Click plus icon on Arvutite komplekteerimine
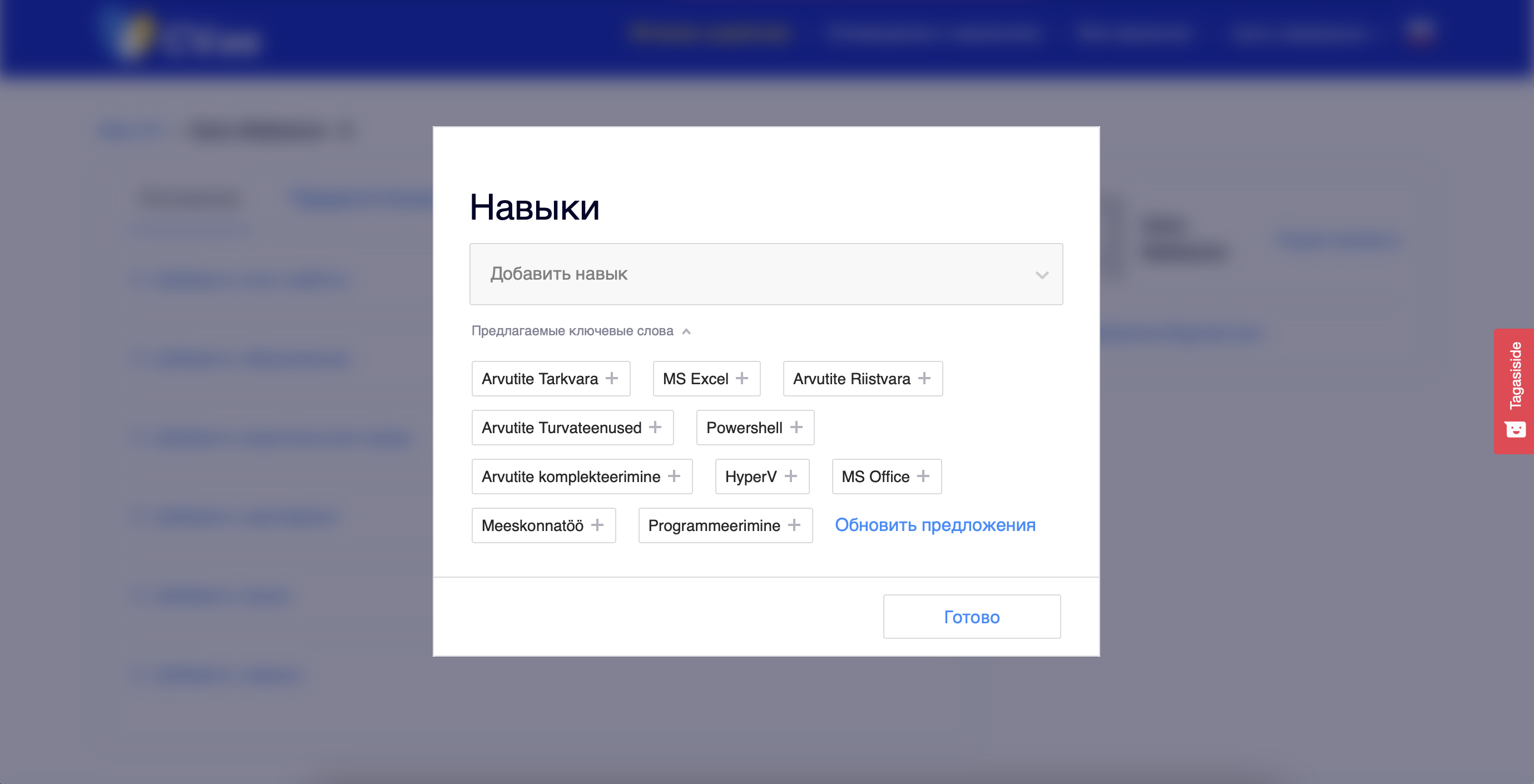This screenshot has width=1534, height=784. pos(674,476)
